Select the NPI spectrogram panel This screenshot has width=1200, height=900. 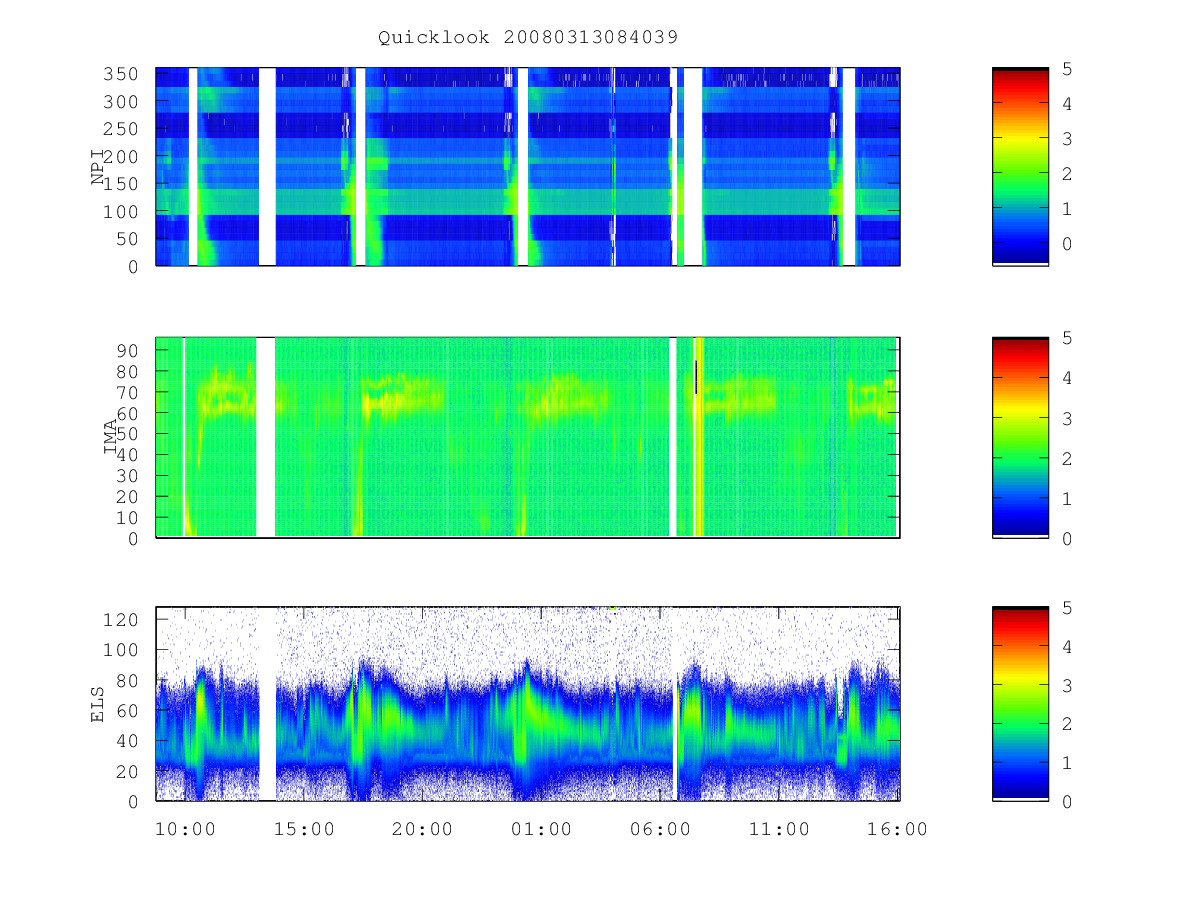pos(528,166)
